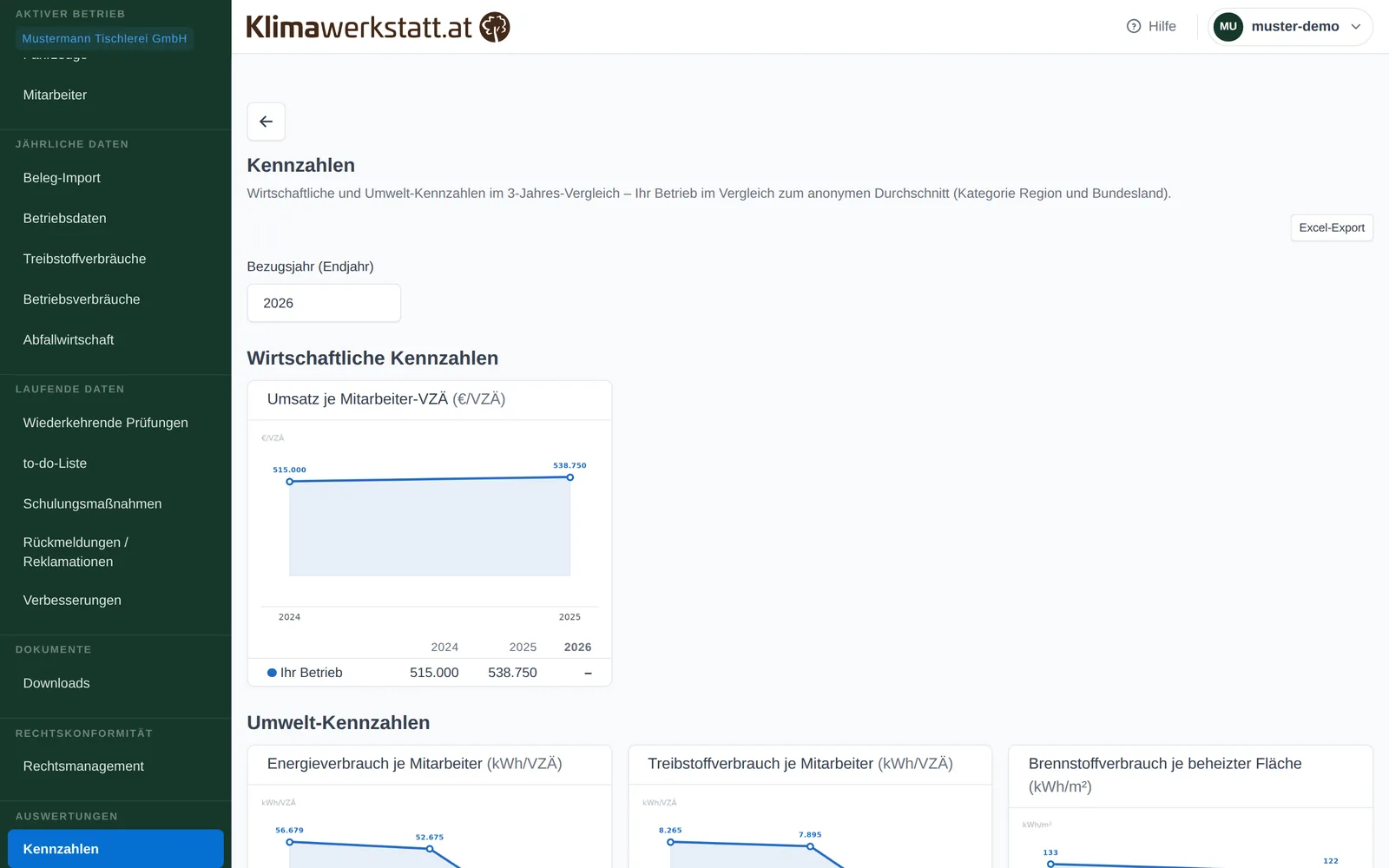Click the 515.000 data point in Umsatz chart
This screenshot has height=868, width=1389.
pyautogui.click(x=290, y=482)
